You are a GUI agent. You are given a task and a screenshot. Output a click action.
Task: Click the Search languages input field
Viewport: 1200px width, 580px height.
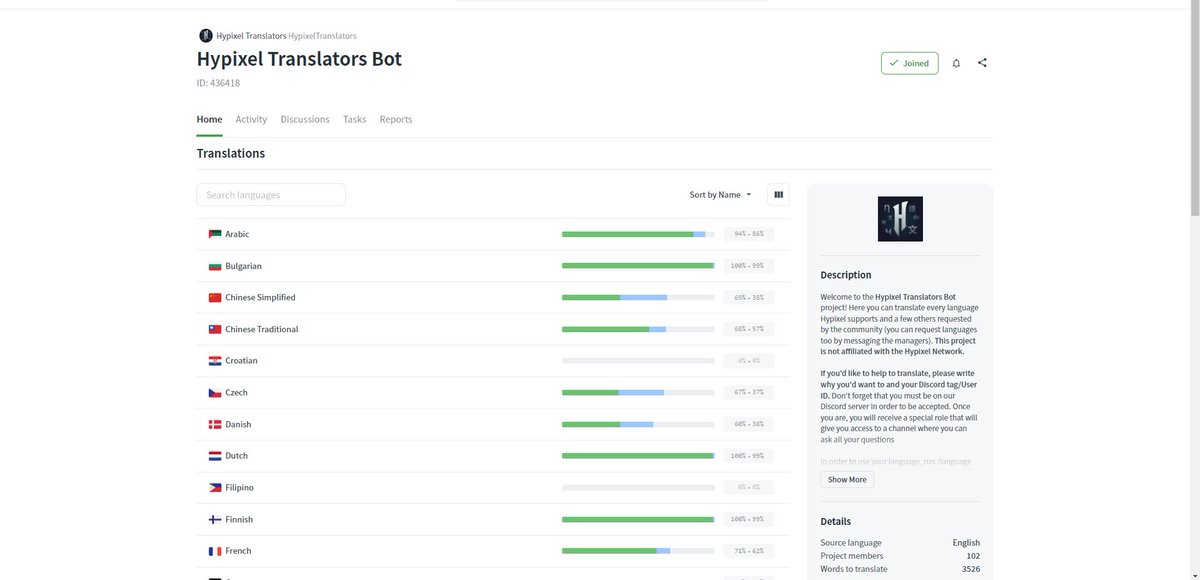coord(271,195)
